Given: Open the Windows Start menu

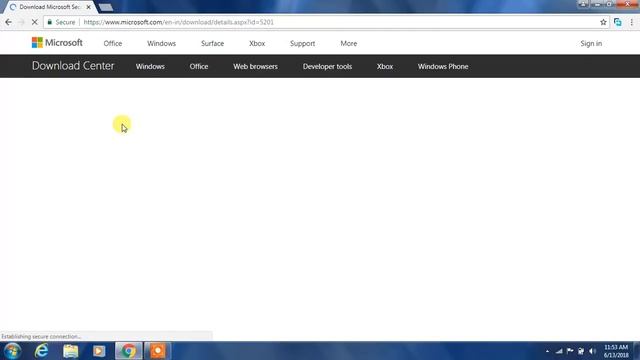Looking at the screenshot, I should tap(13, 351).
